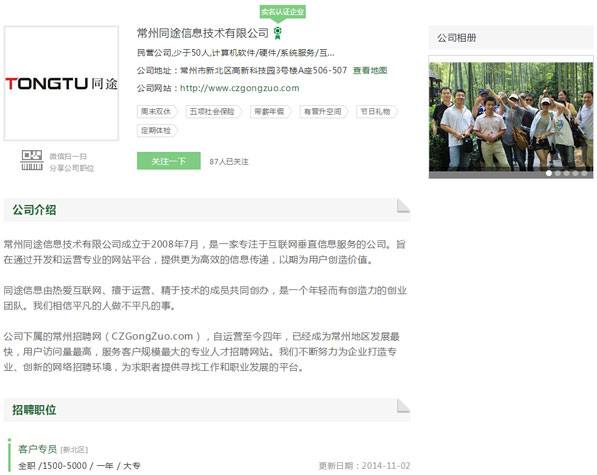Open the 客户专员 job posting
Viewport: 597px width, 475px height.
37,449
